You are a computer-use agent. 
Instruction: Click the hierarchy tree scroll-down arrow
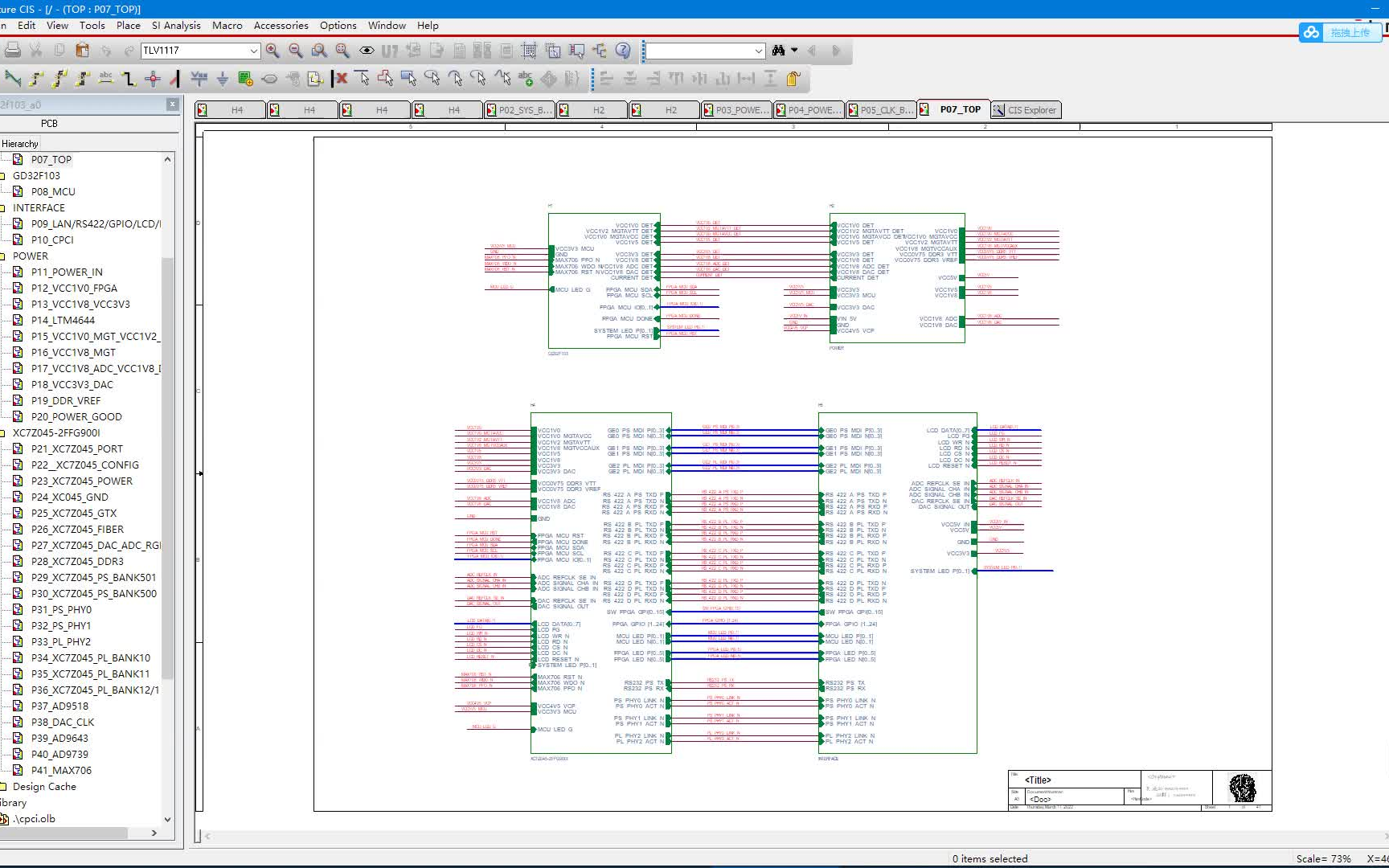coord(167,820)
